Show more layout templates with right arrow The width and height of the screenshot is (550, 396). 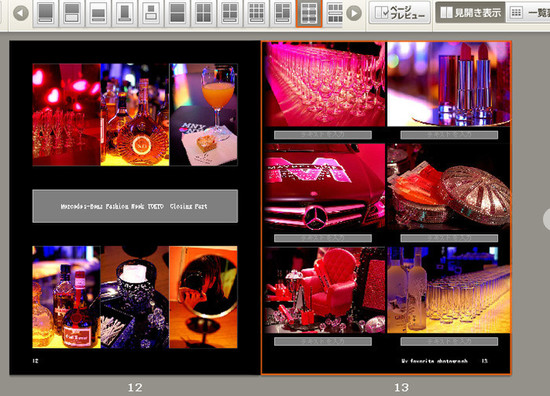[354, 13]
